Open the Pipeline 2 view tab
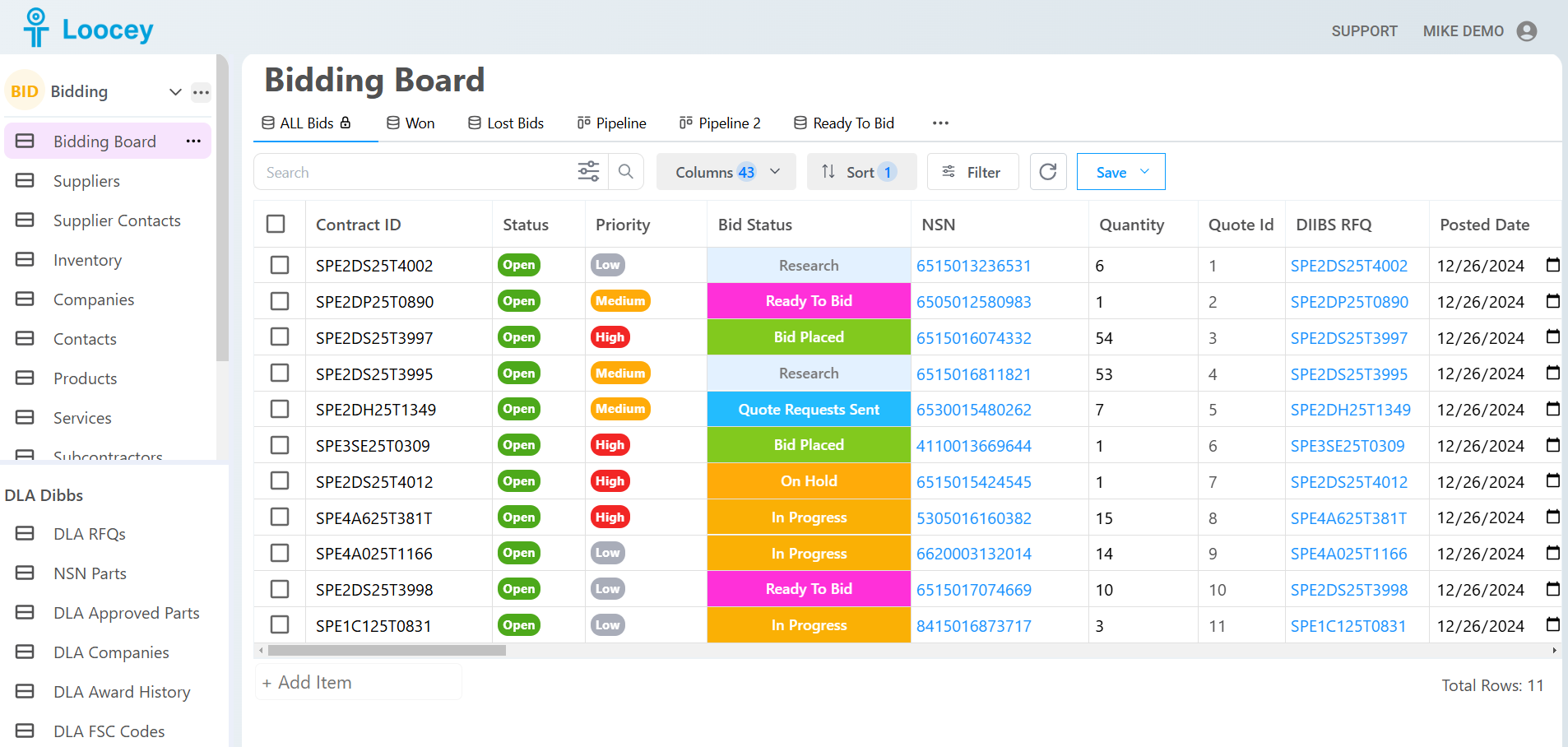This screenshot has height=747, width=1568. tap(720, 123)
